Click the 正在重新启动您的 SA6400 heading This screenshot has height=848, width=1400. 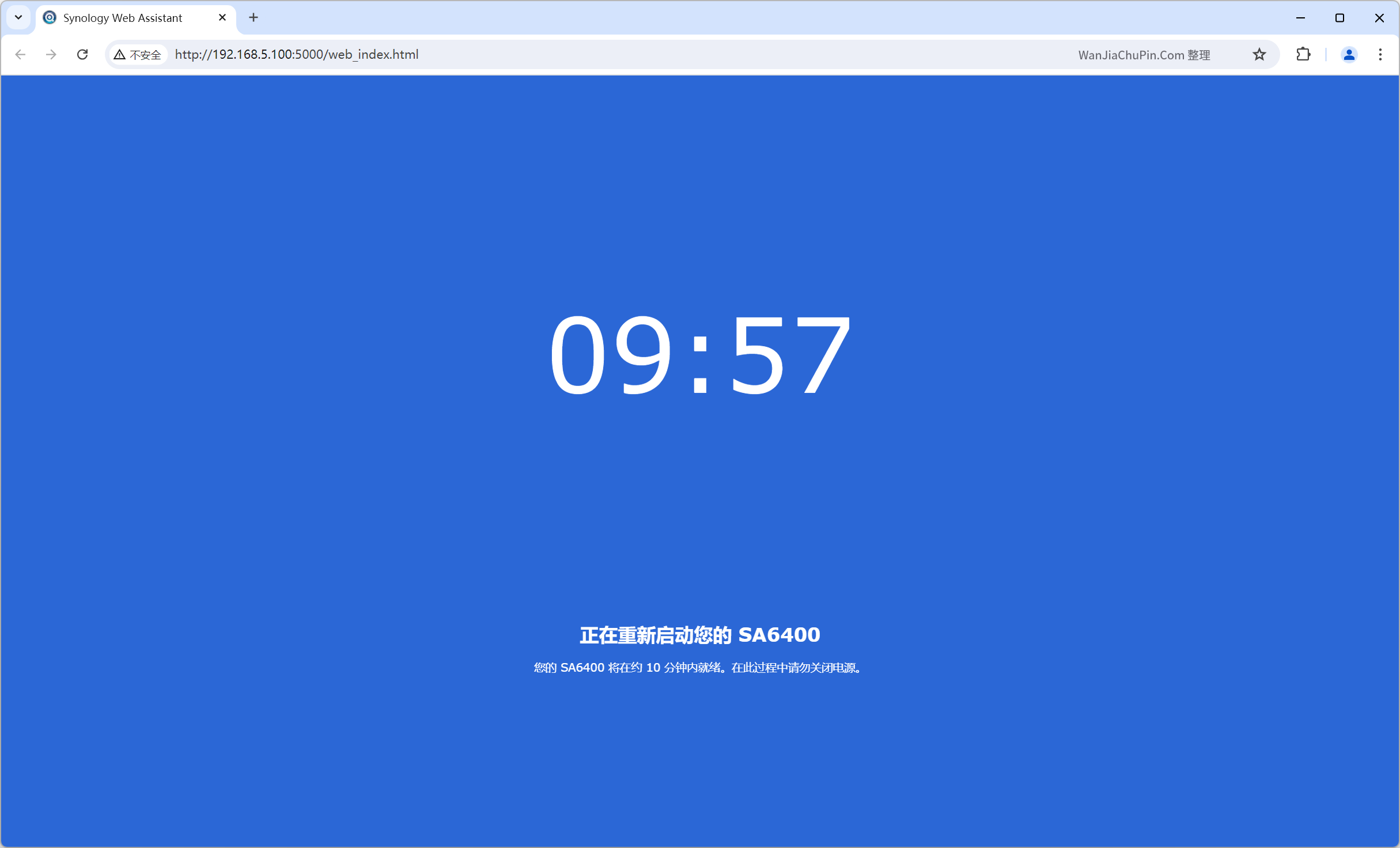(700, 635)
